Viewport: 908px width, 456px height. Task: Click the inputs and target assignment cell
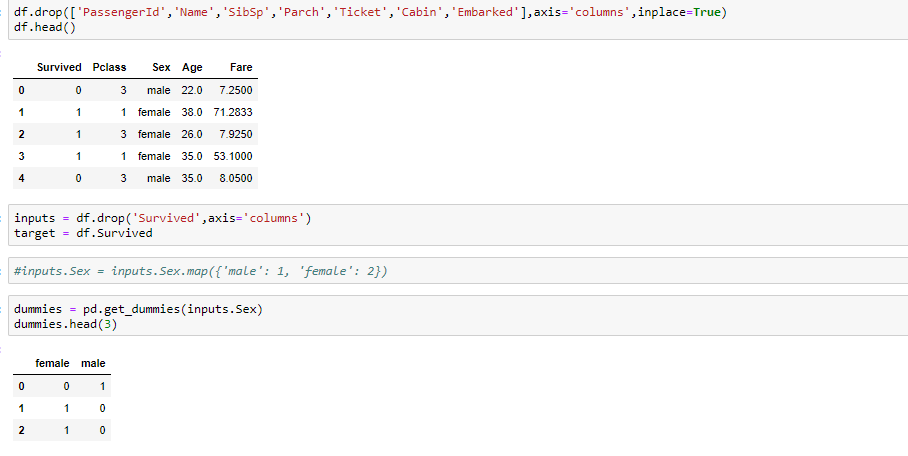(458, 225)
